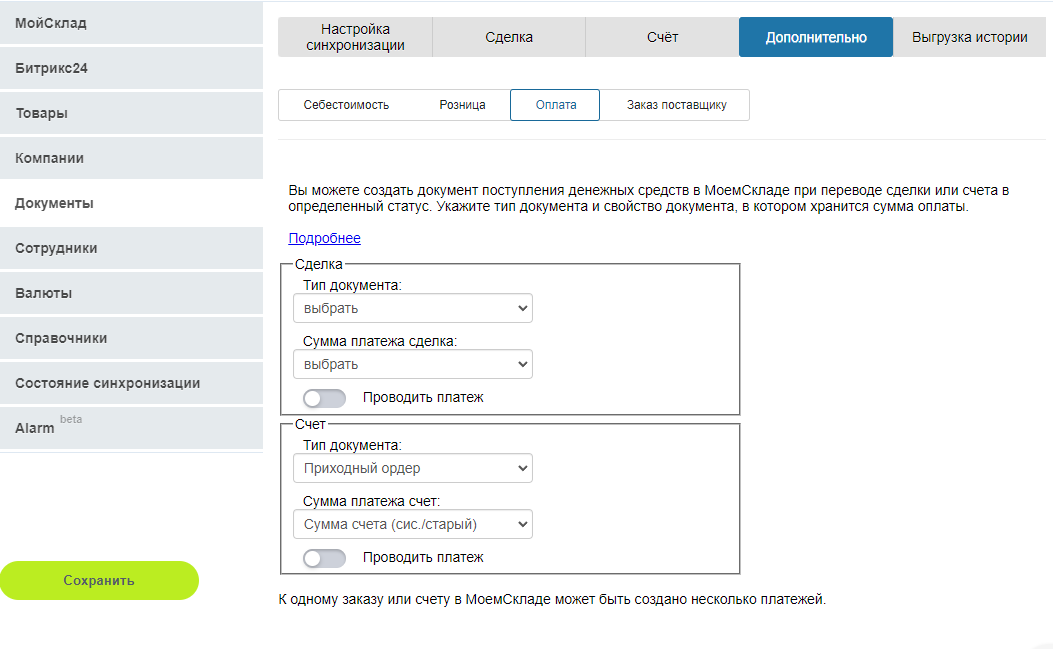This screenshot has width=1053, height=649.
Task: Expand 'Сумма платежа сделка' dropdown
Action: [412, 365]
